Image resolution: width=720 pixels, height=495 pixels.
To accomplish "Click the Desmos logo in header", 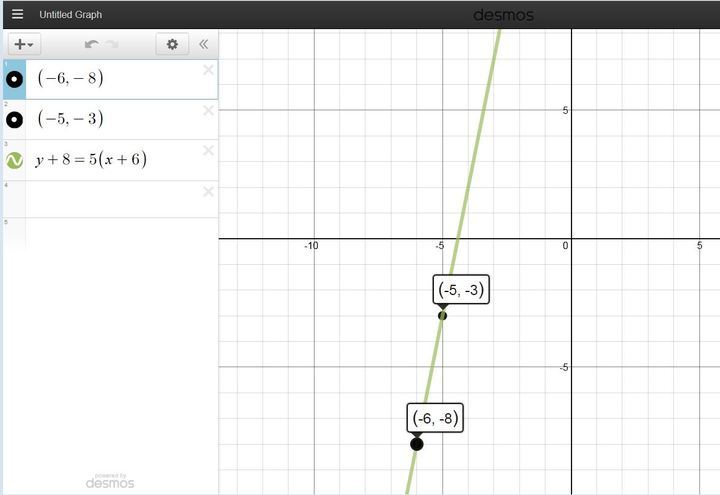I will [x=502, y=15].
